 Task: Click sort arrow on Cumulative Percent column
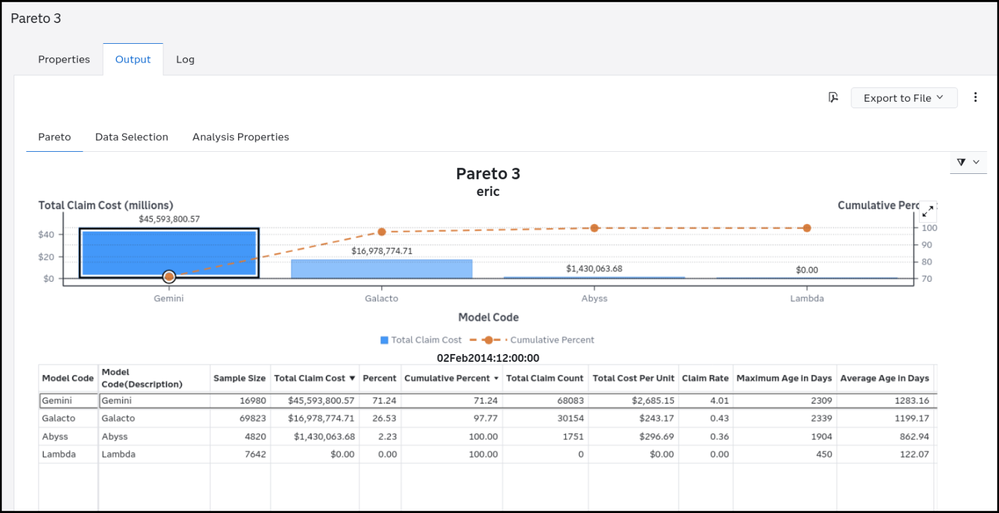coord(496,379)
